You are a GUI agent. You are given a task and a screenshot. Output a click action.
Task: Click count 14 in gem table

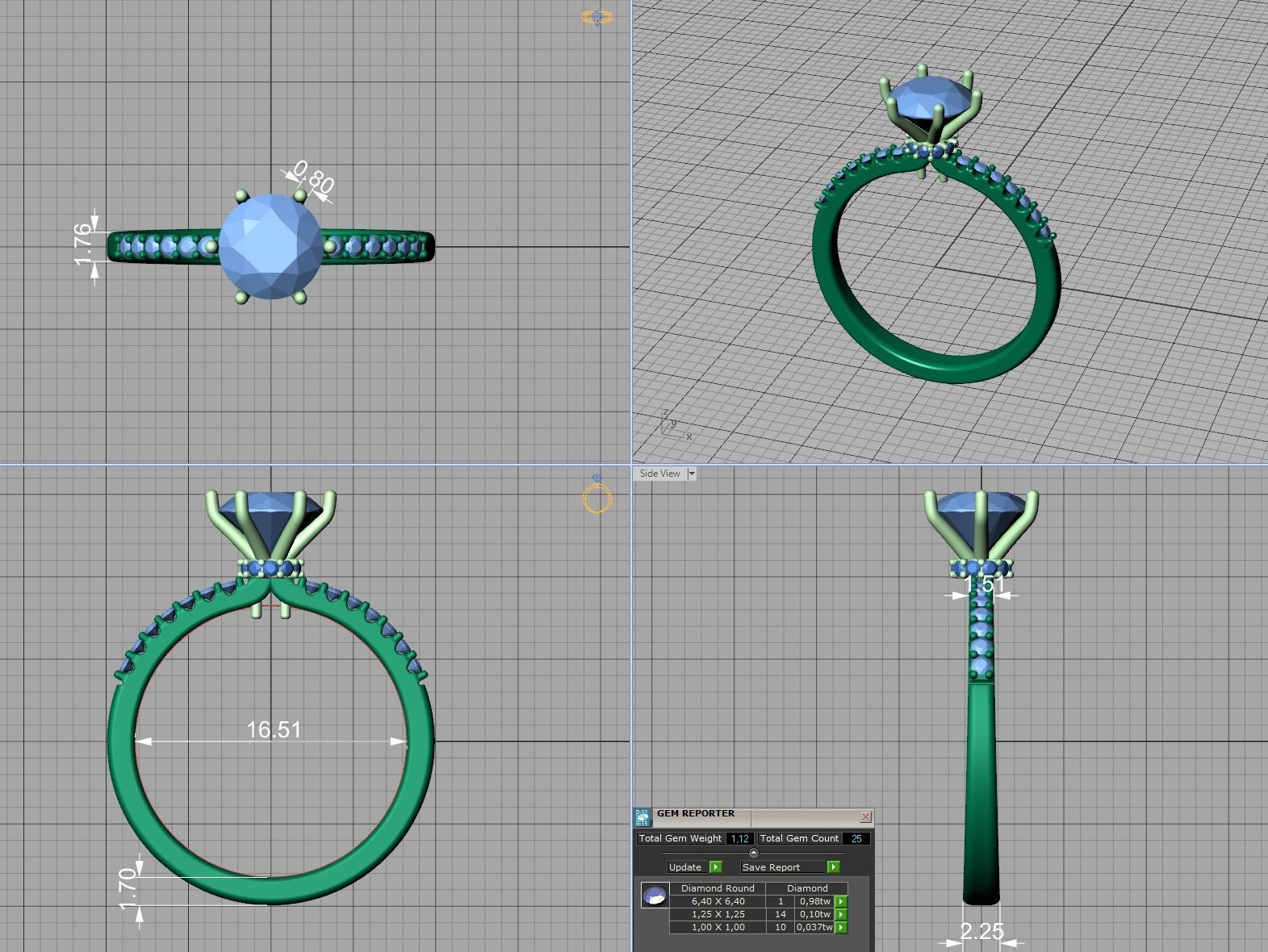pyautogui.click(x=780, y=914)
